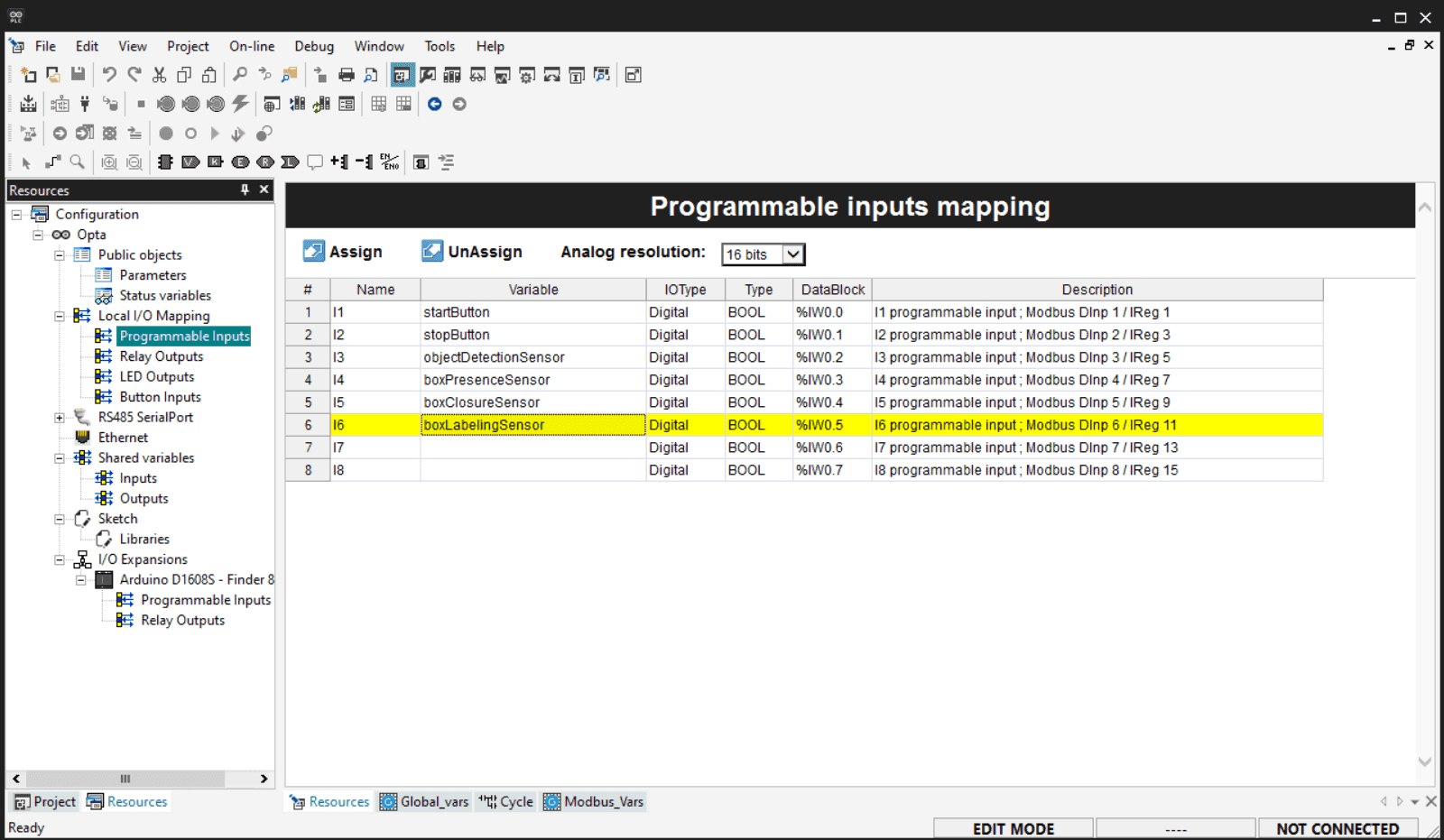This screenshot has width=1444, height=840.
Task: Redo the last undone action
Action: (x=134, y=75)
